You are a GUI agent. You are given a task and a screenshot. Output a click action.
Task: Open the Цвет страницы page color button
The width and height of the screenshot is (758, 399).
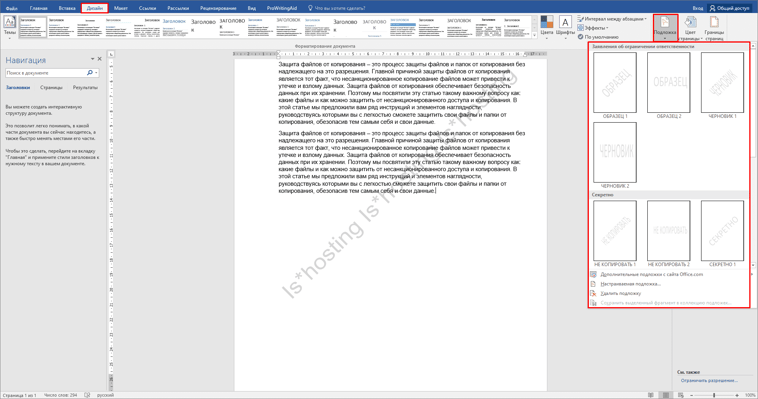(x=690, y=28)
